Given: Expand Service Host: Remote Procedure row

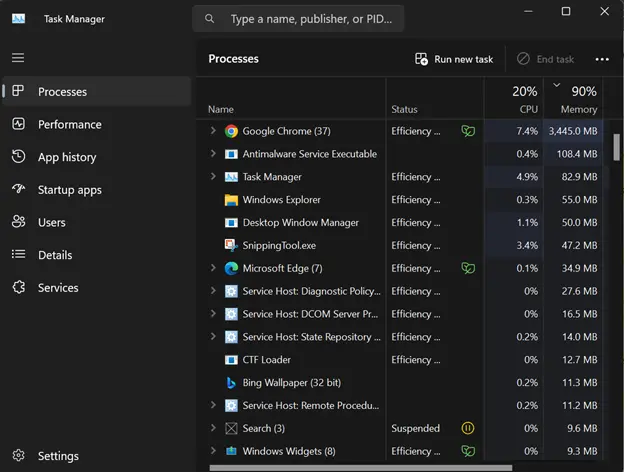Looking at the screenshot, I should pos(213,405).
